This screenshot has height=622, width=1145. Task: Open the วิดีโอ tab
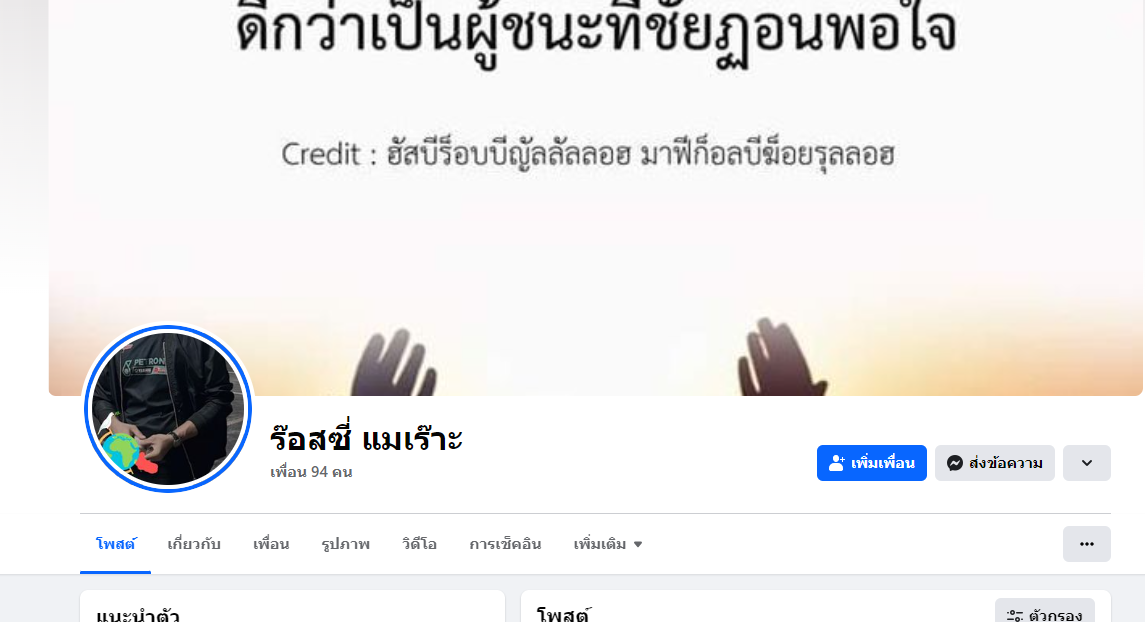click(x=419, y=544)
